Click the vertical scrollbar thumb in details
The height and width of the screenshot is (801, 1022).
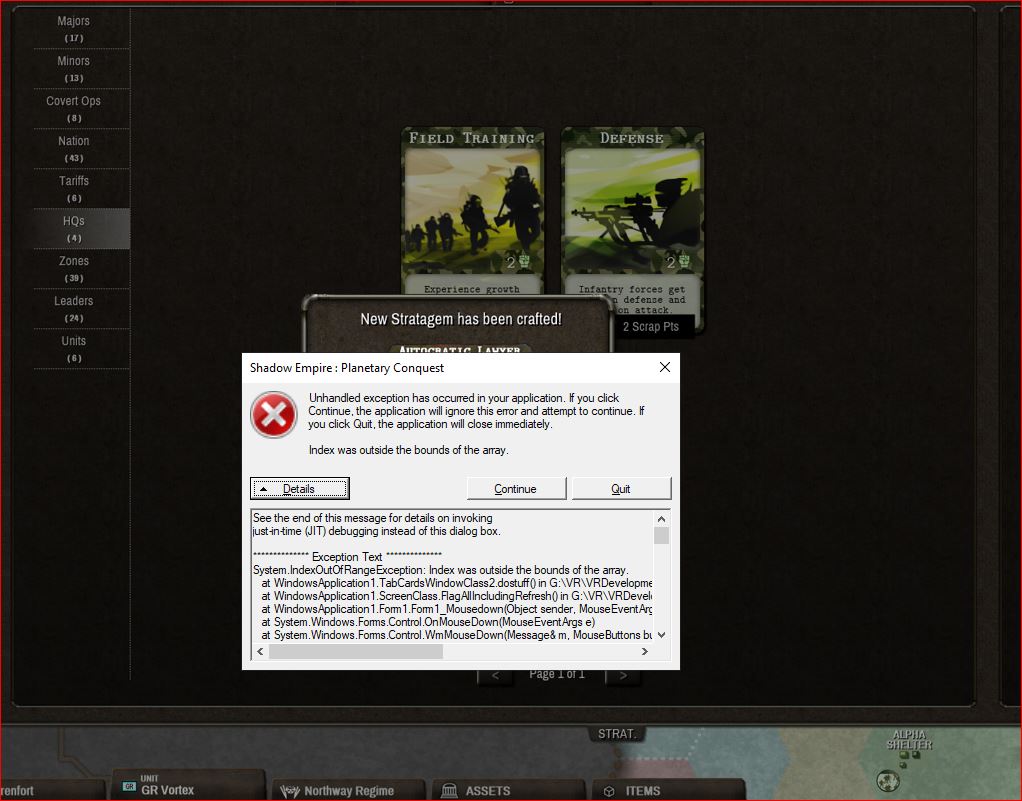coord(661,535)
